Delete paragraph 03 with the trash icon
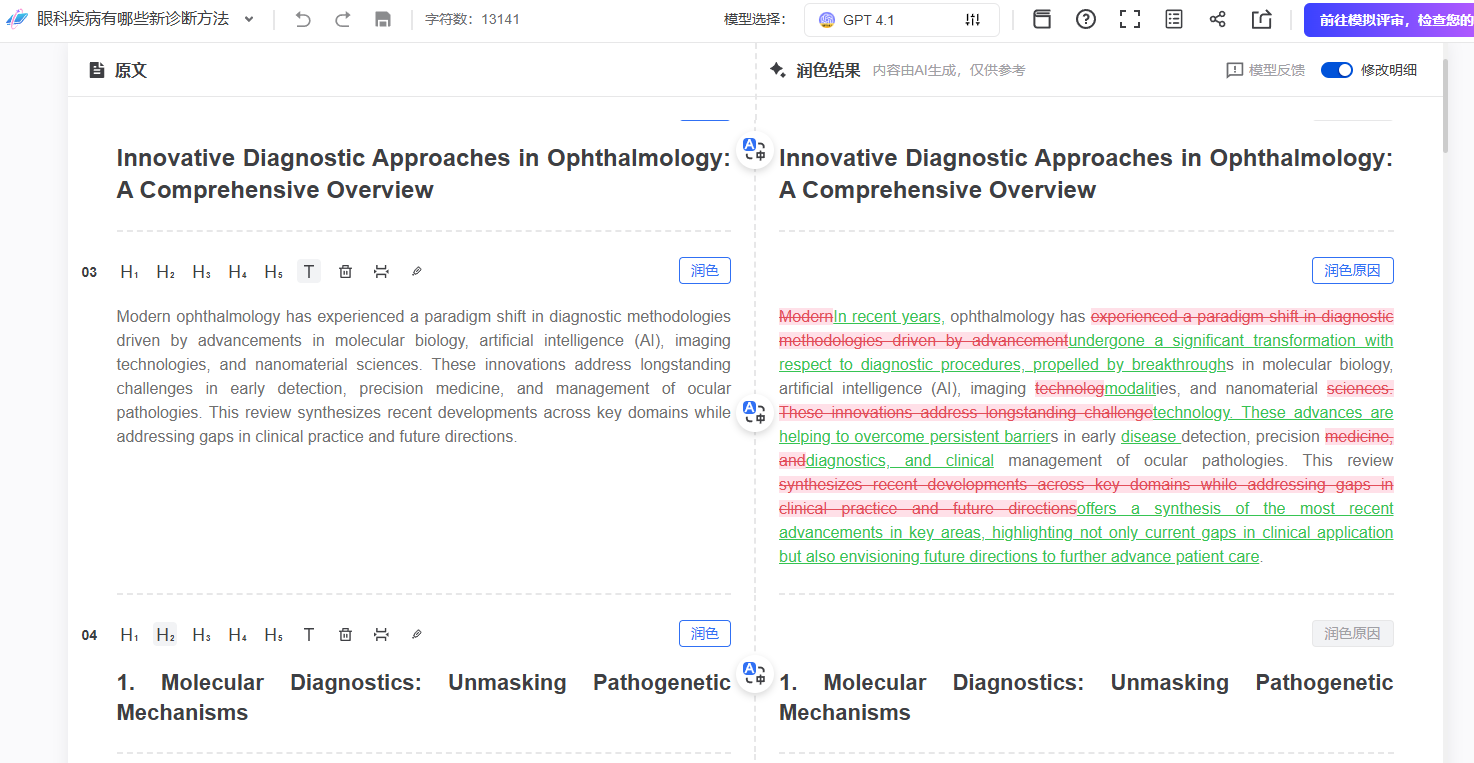Viewport: 1474px width, 763px height. coord(345,271)
